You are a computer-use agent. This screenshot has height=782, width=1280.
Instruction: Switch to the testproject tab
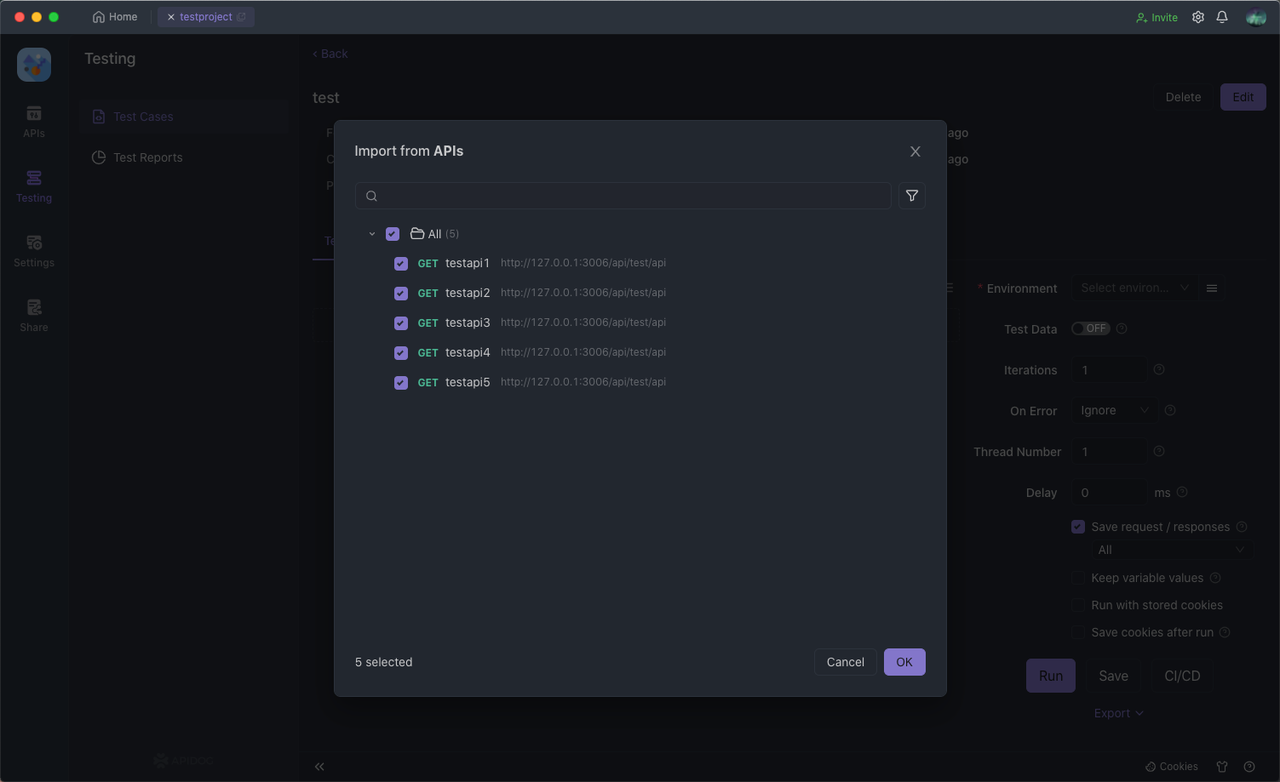click(x=206, y=17)
